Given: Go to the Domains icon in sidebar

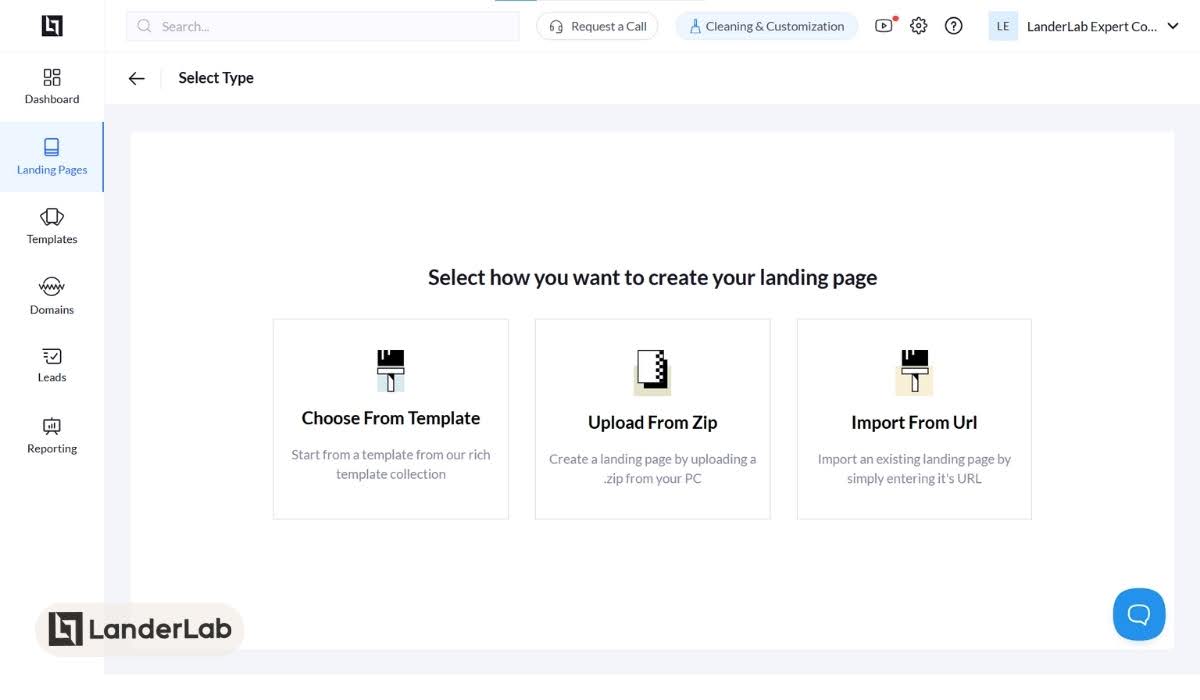Looking at the screenshot, I should point(52,287).
